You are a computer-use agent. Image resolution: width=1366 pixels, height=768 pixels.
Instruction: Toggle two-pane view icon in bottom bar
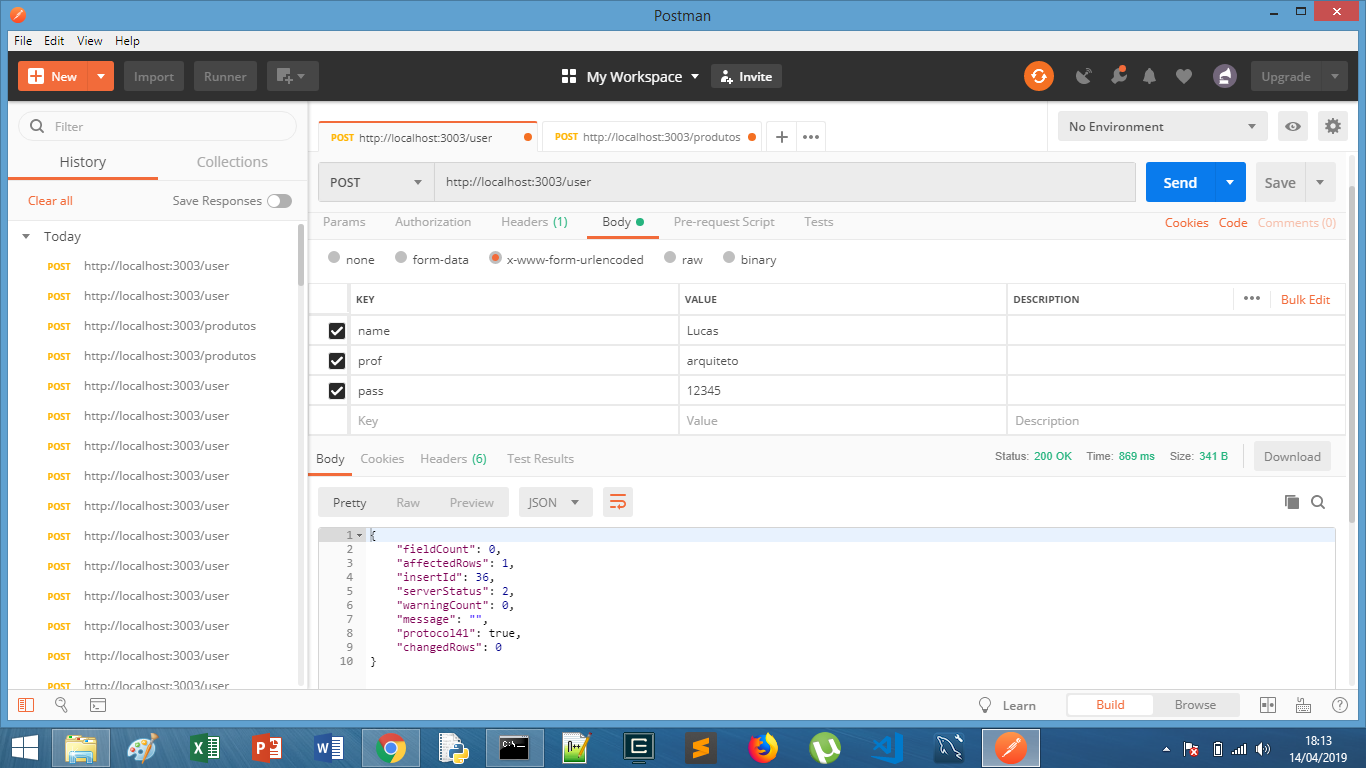(x=1267, y=705)
